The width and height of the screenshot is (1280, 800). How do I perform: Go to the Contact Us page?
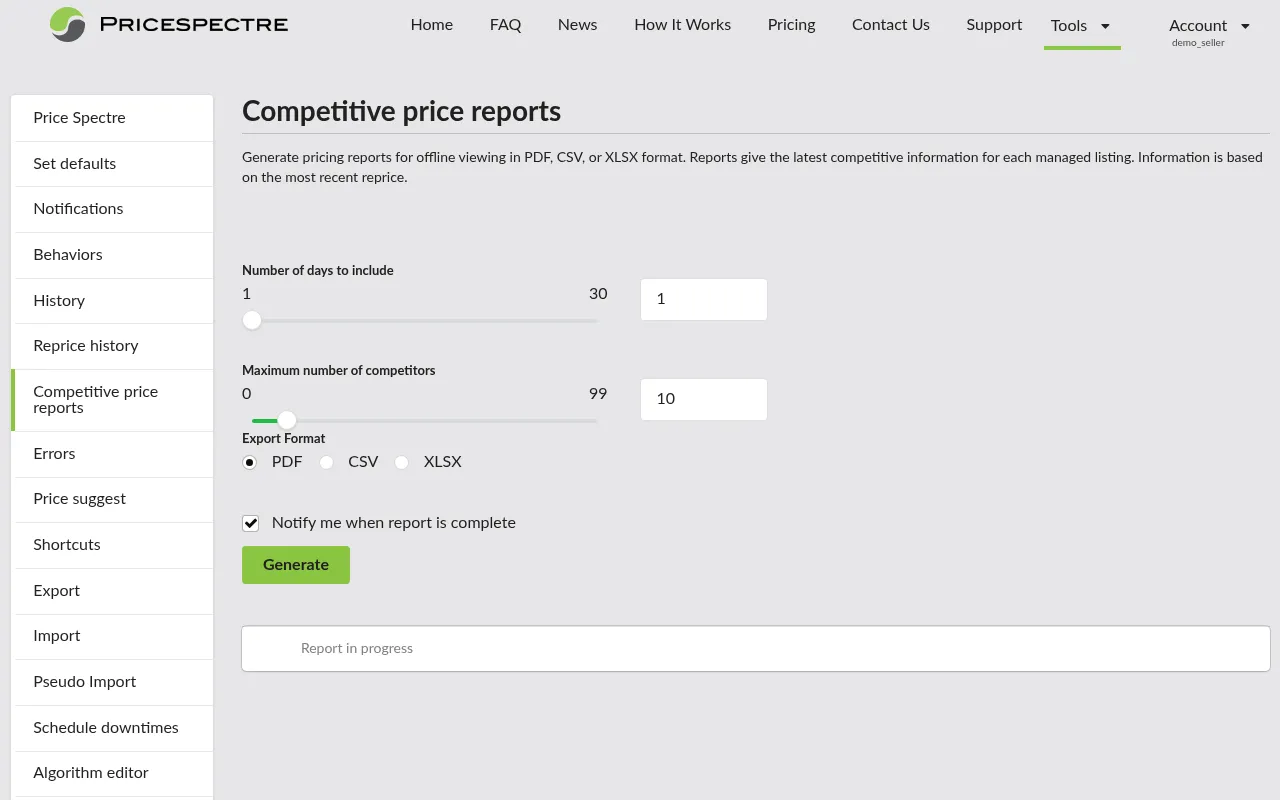click(890, 25)
